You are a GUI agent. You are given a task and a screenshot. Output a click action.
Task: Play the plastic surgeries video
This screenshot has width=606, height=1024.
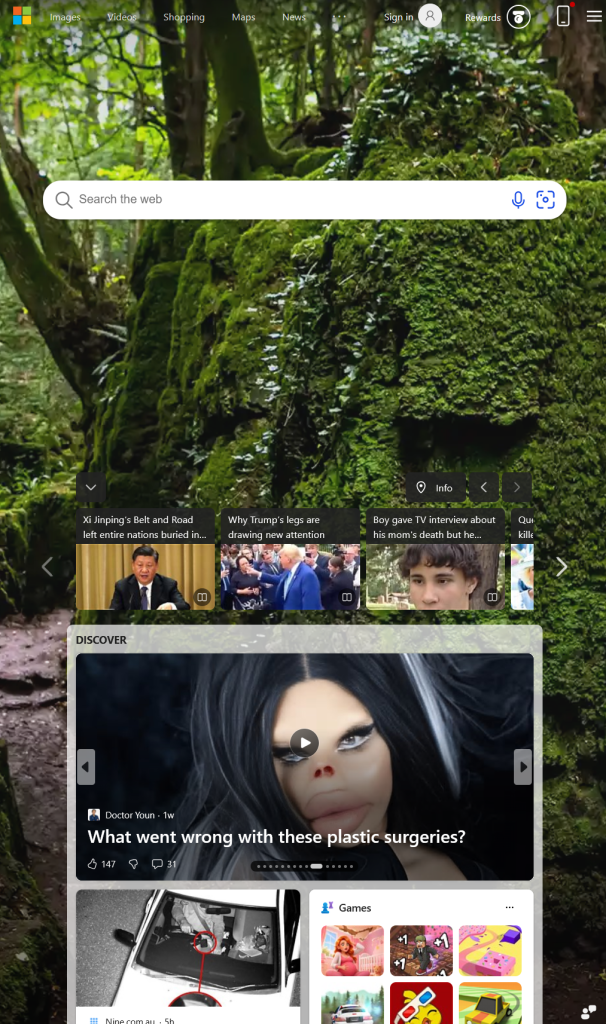point(304,743)
